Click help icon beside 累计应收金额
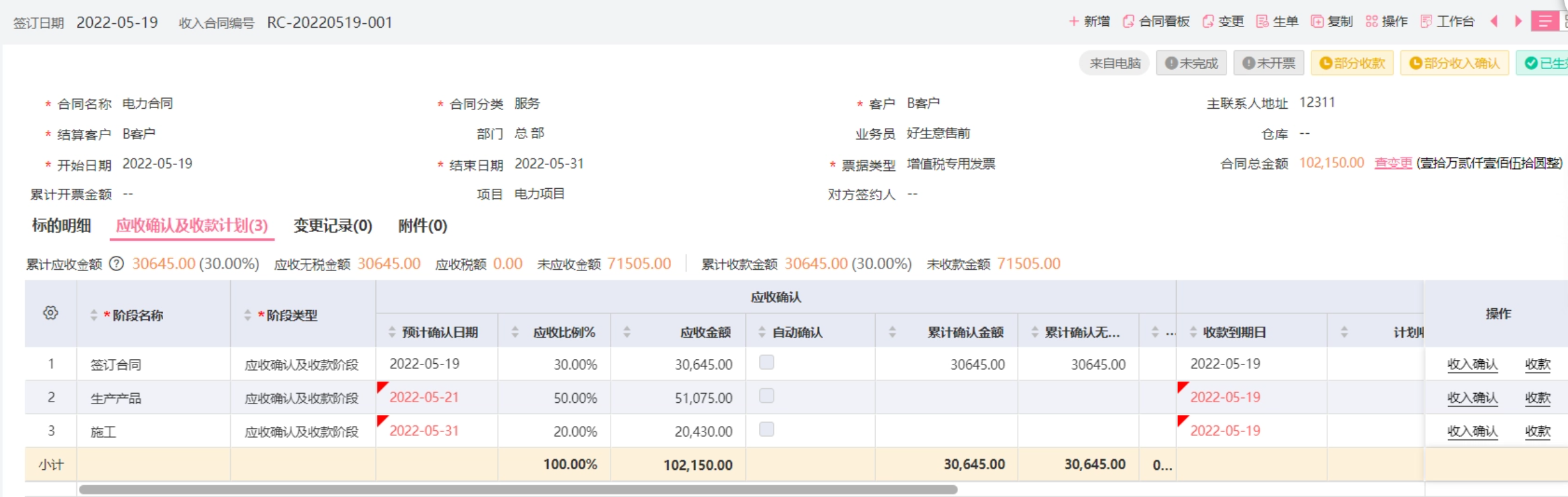This screenshot has width=1568, height=497. tap(117, 264)
